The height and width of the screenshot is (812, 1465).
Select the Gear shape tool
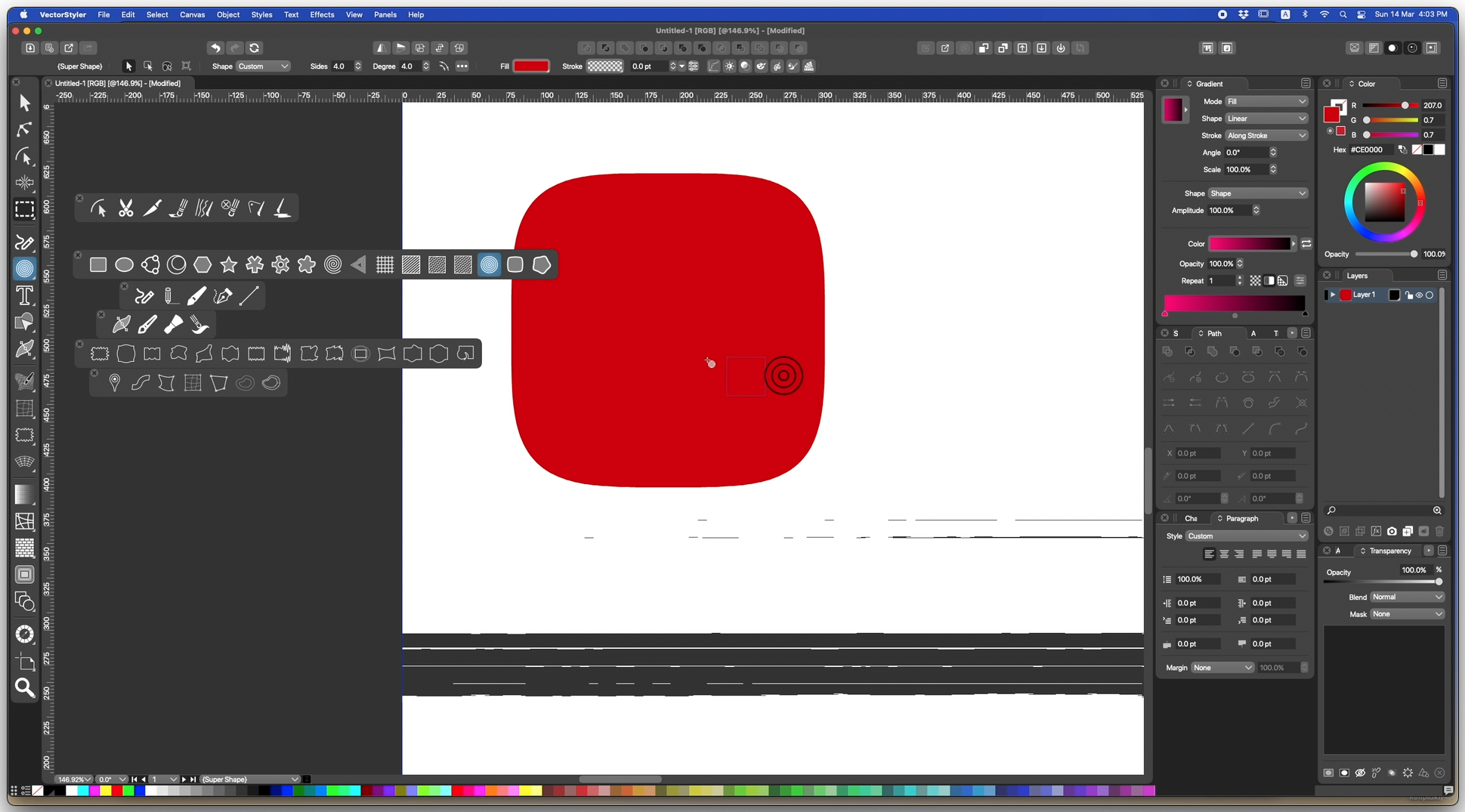(280, 265)
